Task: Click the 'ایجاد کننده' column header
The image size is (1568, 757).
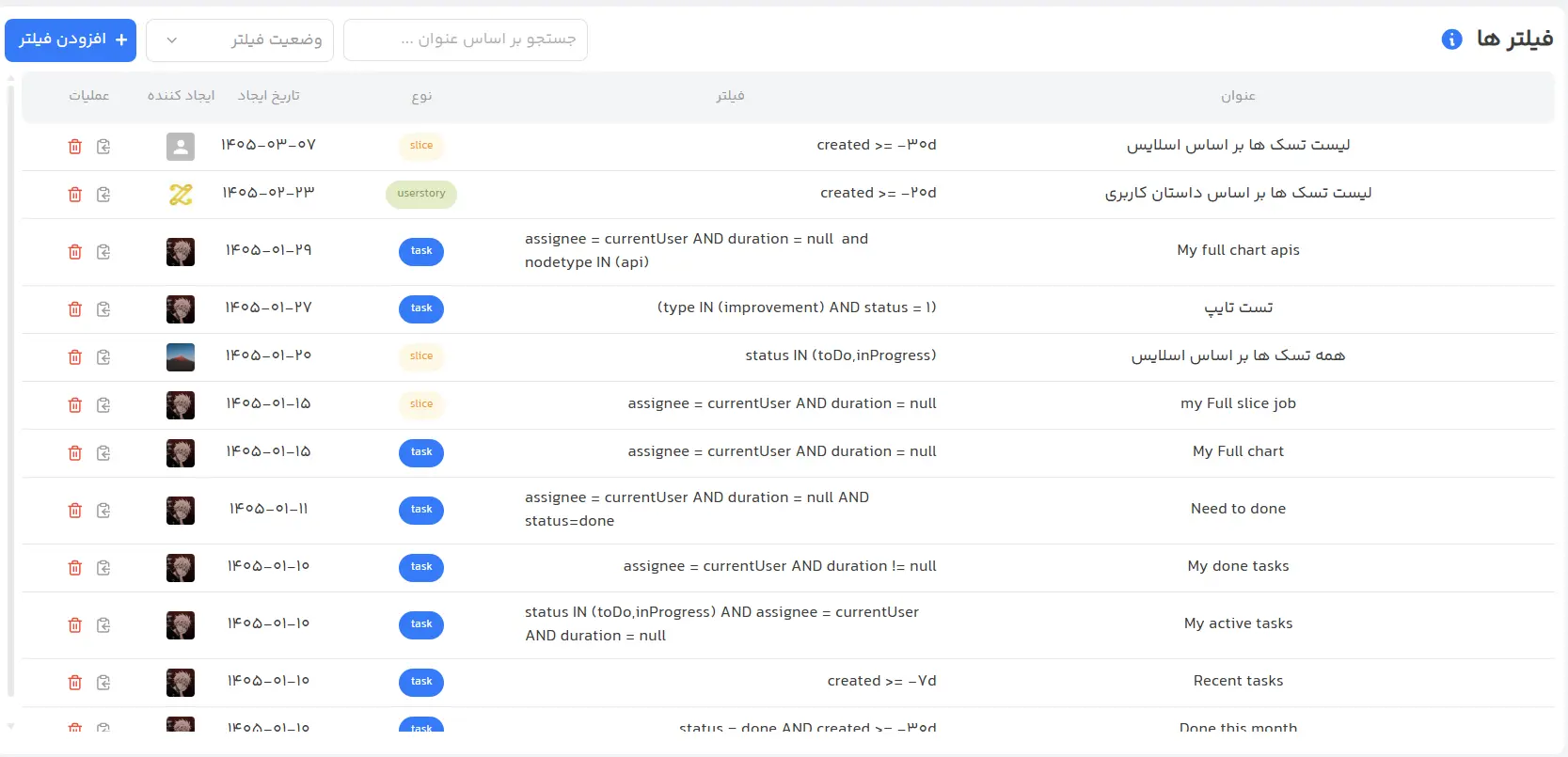Action: (181, 96)
